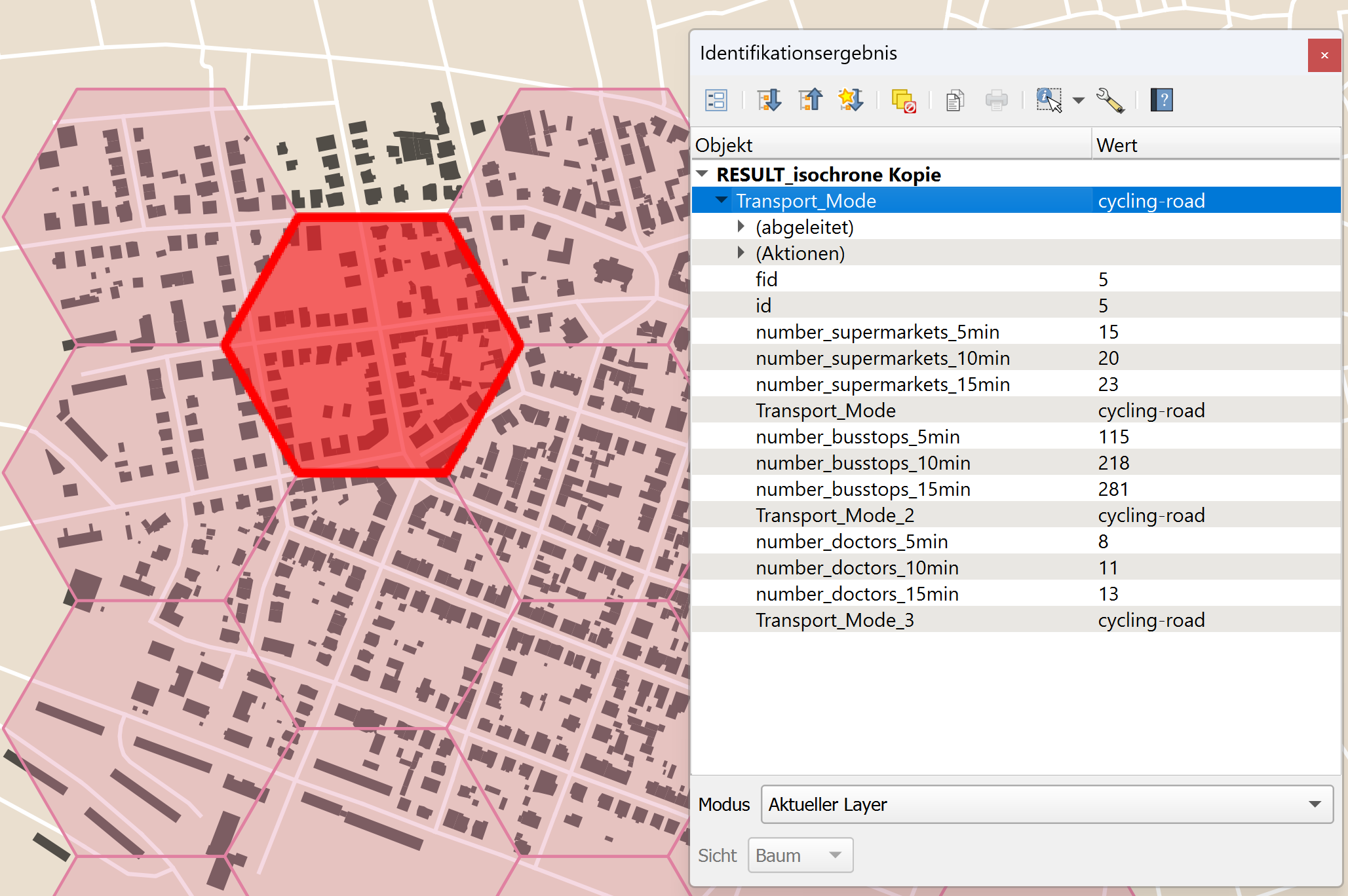Open the help book icon
The image size is (1348, 896).
click(1161, 100)
